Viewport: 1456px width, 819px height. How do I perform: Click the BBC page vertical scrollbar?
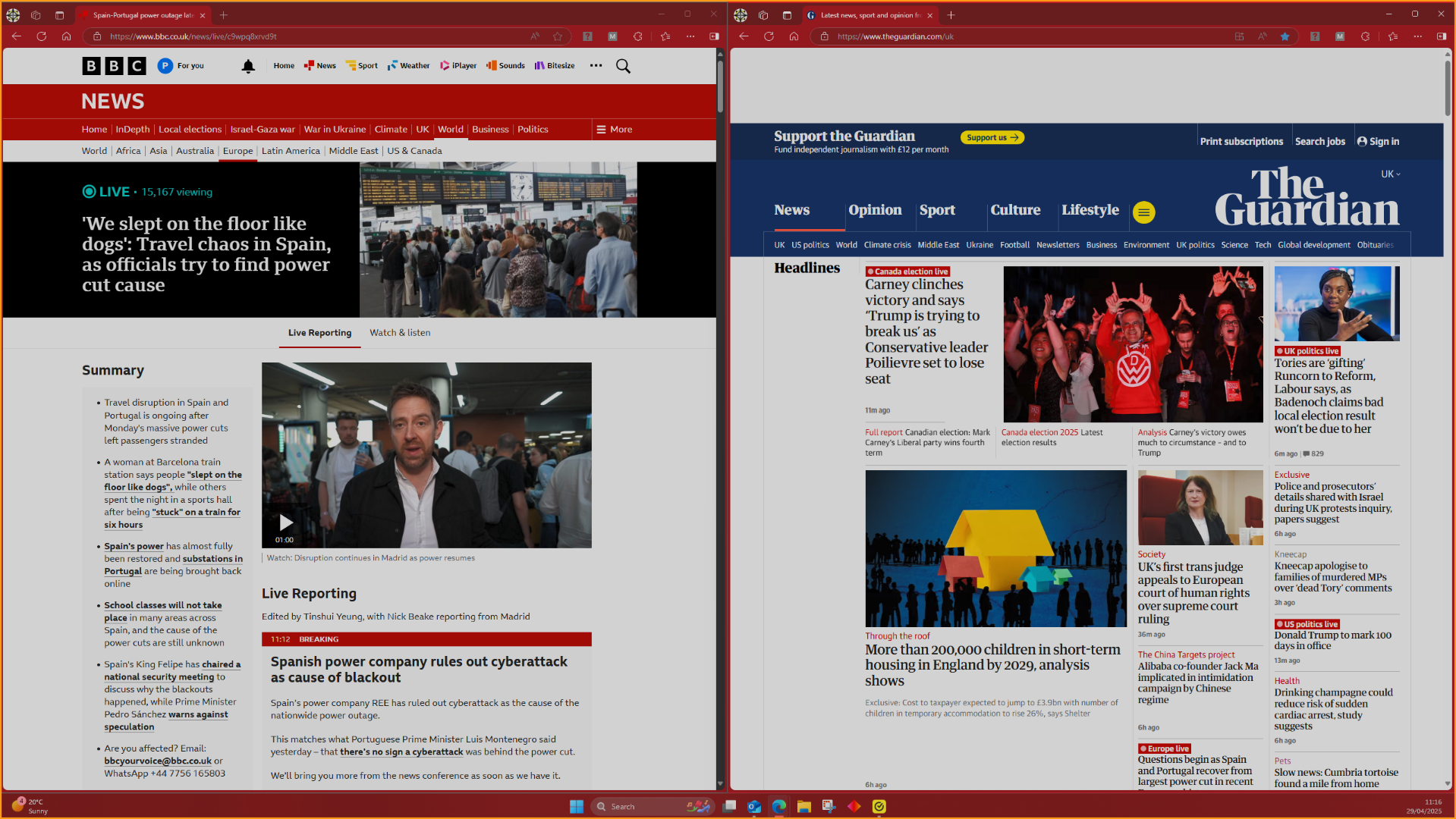(x=720, y=87)
